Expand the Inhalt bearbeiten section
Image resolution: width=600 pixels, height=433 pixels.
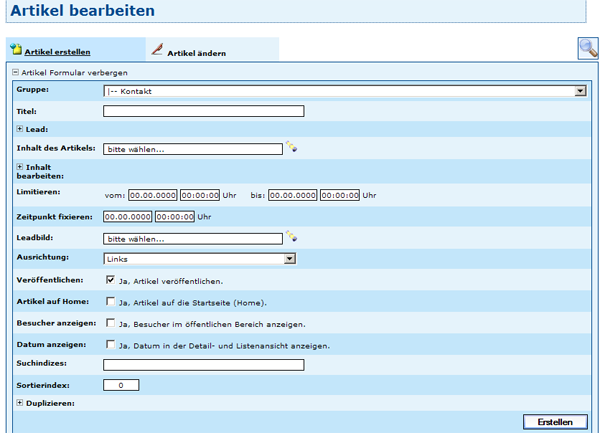(x=20, y=167)
